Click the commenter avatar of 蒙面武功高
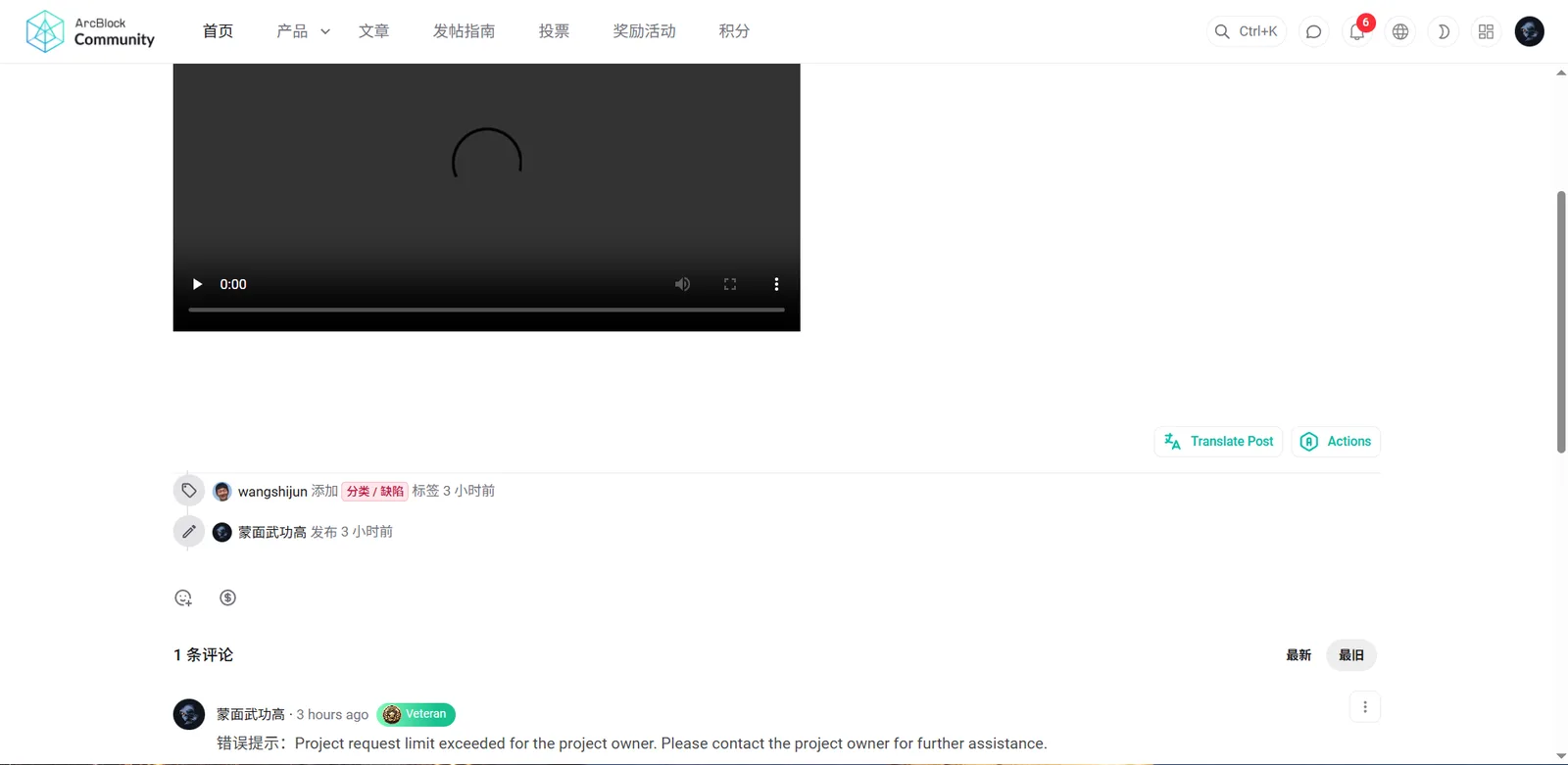This screenshot has height=765, width=1568. click(x=189, y=714)
